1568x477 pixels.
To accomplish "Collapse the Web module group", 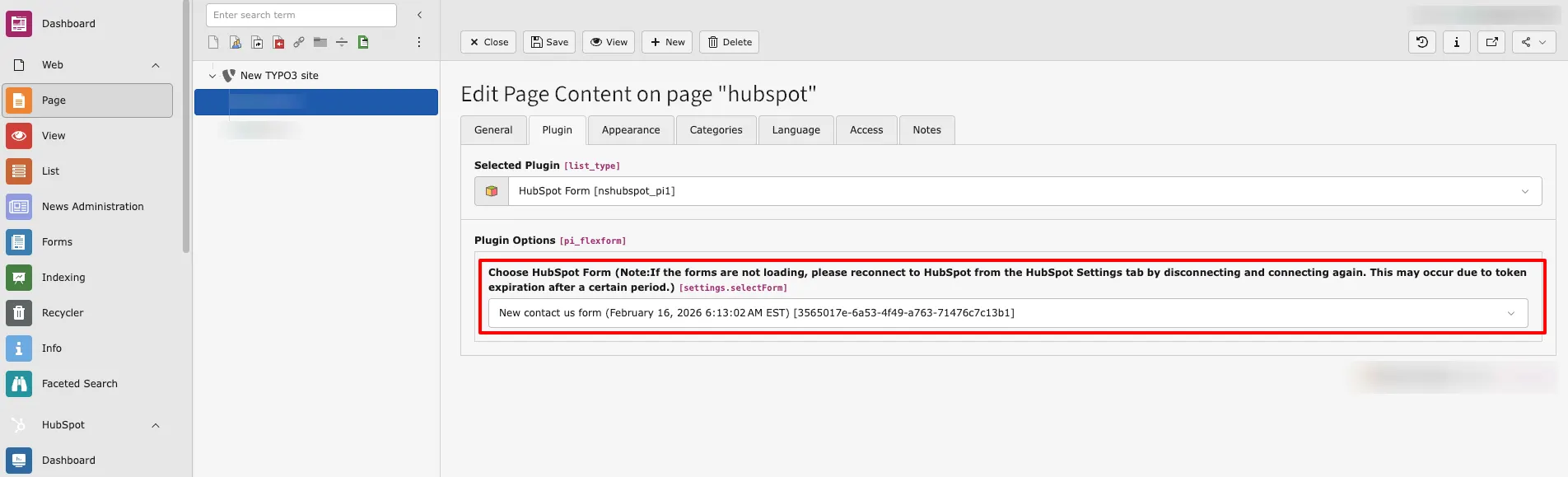I will pos(156,65).
